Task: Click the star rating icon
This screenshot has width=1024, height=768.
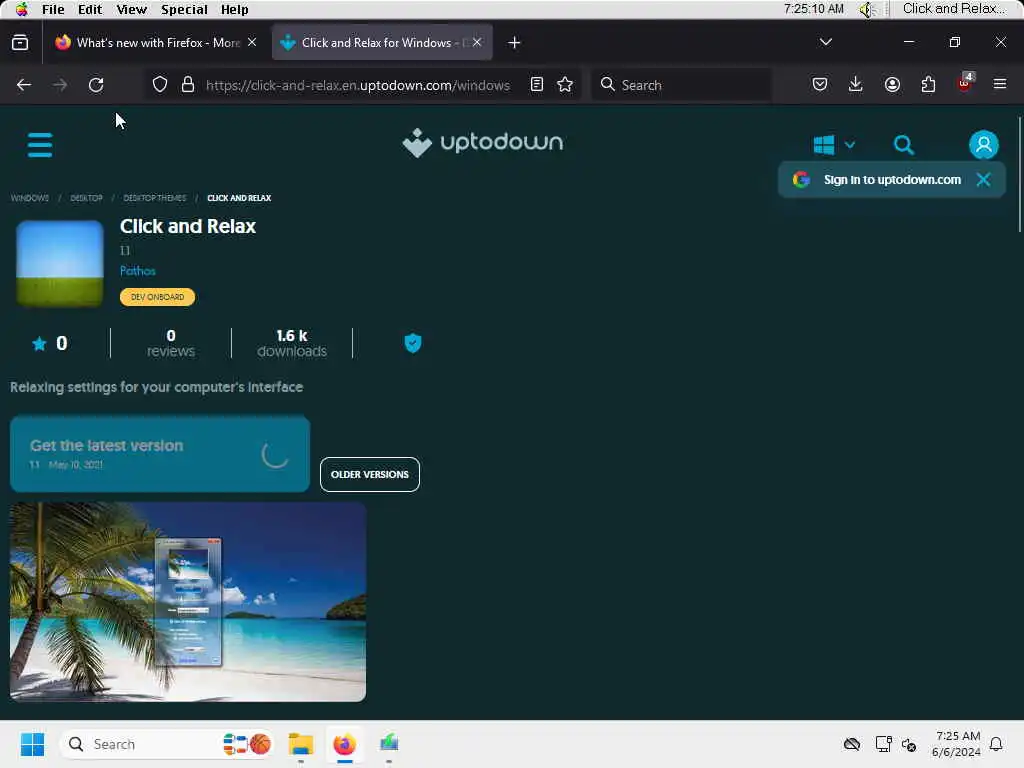Action: (x=39, y=344)
